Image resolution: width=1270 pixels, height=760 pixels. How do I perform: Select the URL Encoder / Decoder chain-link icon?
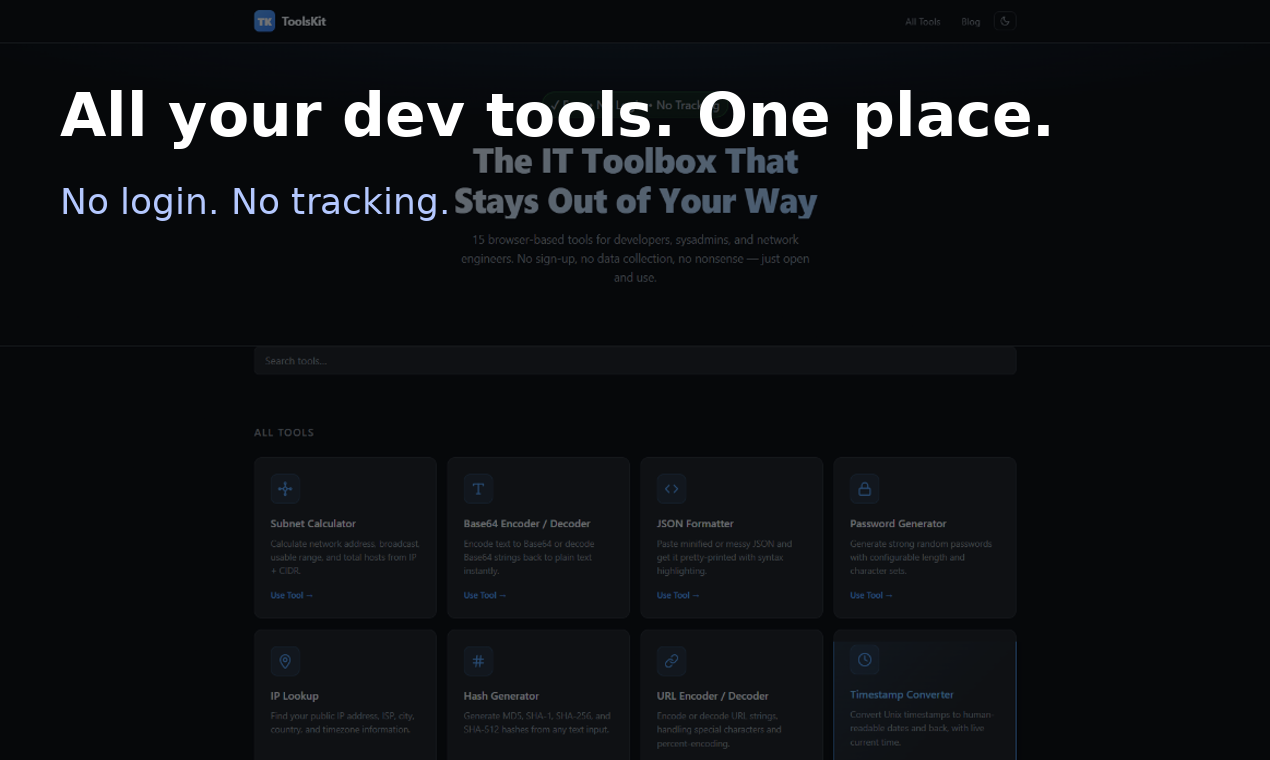[x=671, y=661]
